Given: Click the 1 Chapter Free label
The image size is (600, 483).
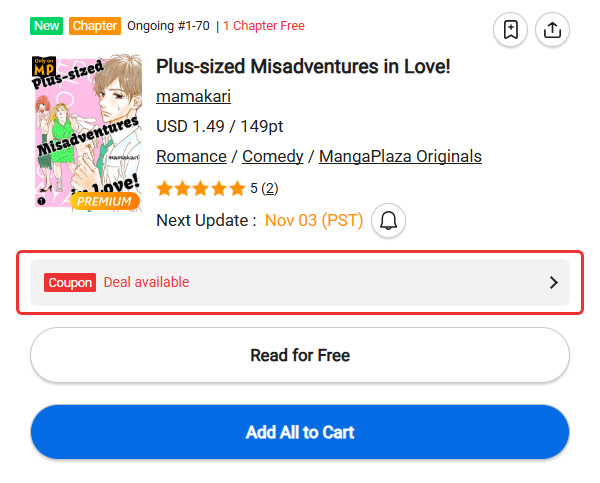Looking at the screenshot, I should (264, 26).
